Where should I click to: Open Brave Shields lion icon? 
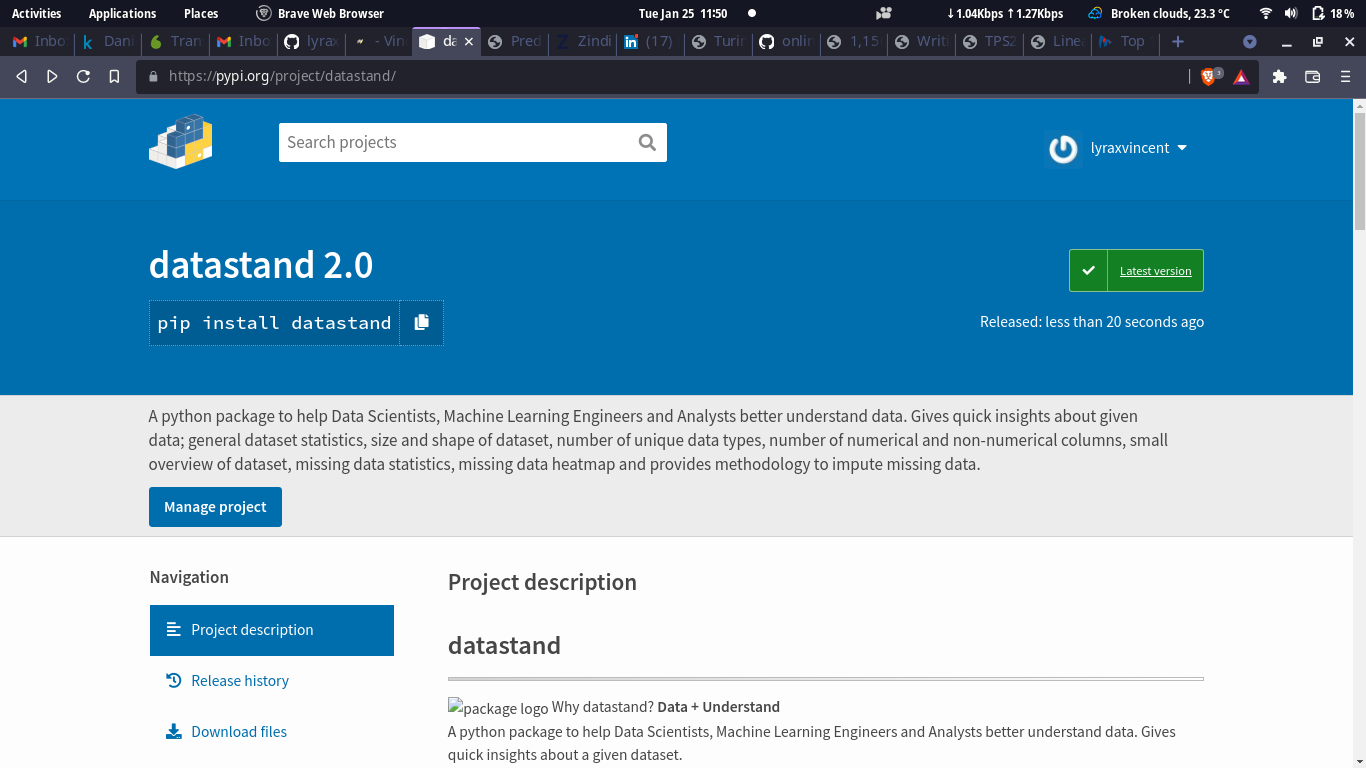click(x=1209, y=76)
